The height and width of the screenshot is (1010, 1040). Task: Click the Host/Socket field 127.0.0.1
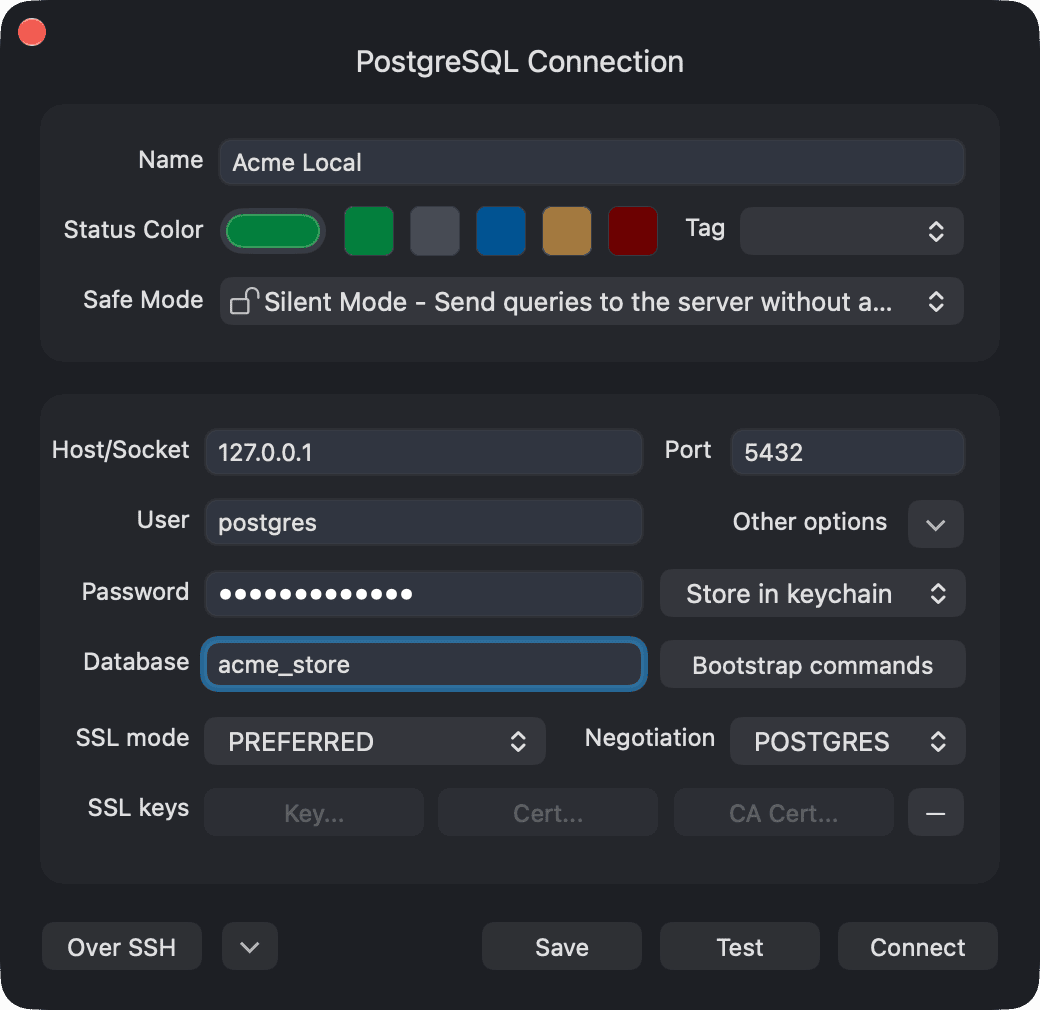click(x=424, y=452)
